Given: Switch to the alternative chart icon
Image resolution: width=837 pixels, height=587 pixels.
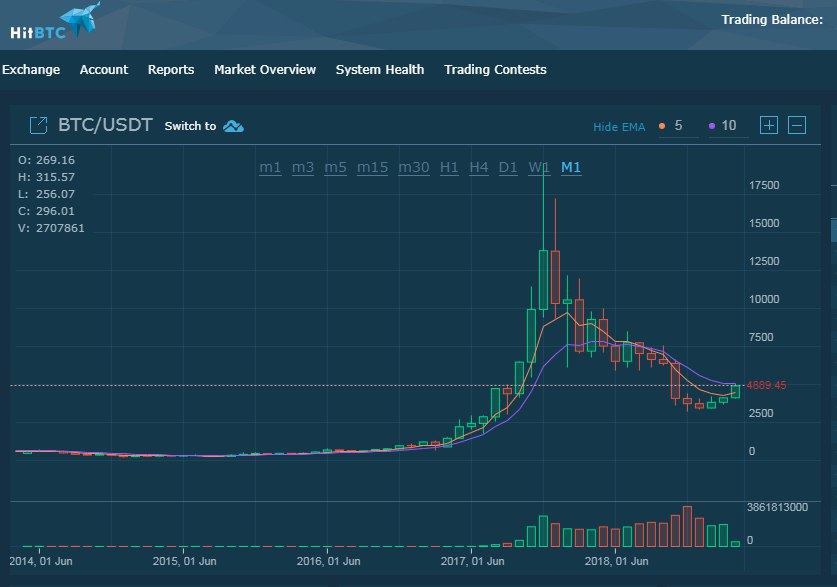Looking at the screenshot, I should click(233, 126).
